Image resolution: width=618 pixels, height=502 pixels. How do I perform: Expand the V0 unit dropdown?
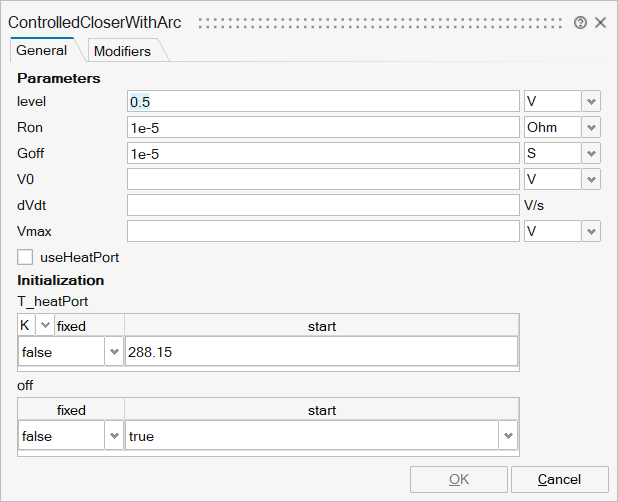coord(591,179)
